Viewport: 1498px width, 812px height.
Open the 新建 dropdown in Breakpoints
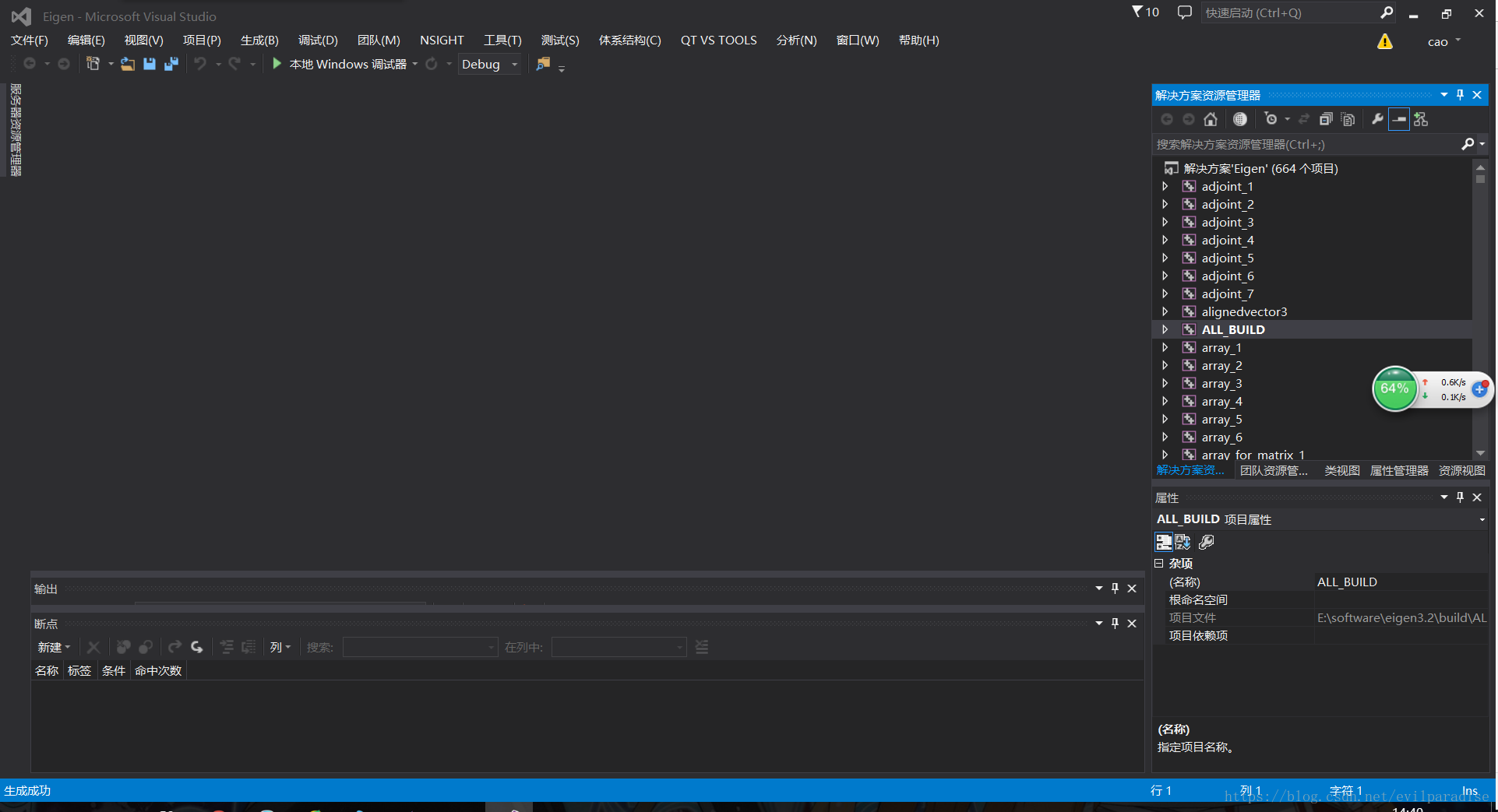point(54,647)
